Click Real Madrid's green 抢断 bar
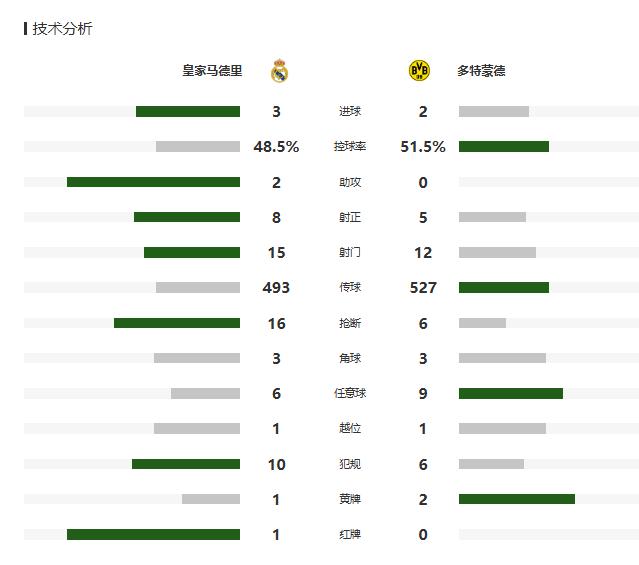 pyautogui.click(x=177, y=323)
